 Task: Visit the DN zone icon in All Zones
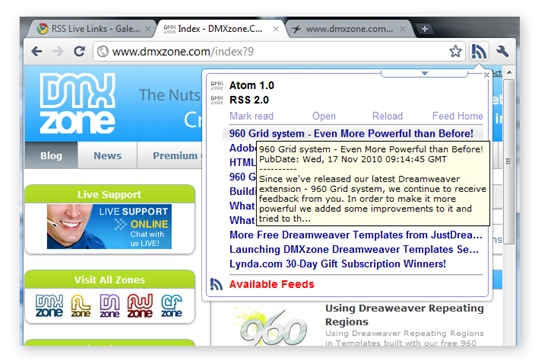pyautogui.click(x=110, y=306)
